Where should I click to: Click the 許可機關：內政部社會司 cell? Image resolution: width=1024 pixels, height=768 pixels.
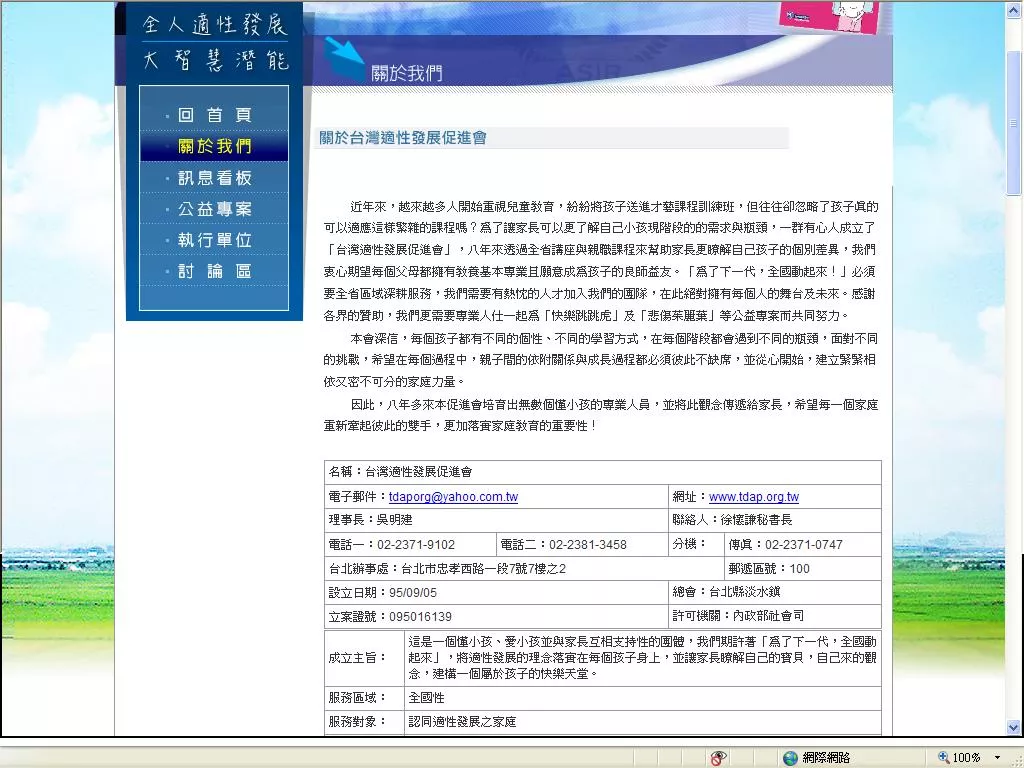(775, 616)
